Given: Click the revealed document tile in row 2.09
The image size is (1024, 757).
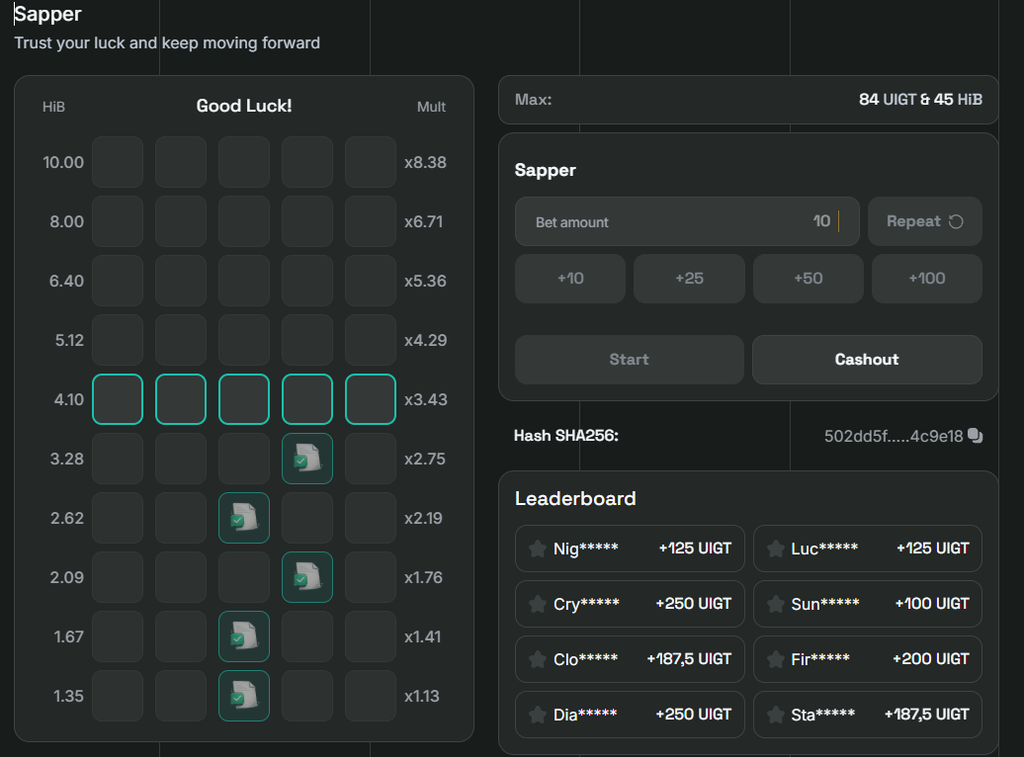Looking at the screenshot, I should (307, 577).
